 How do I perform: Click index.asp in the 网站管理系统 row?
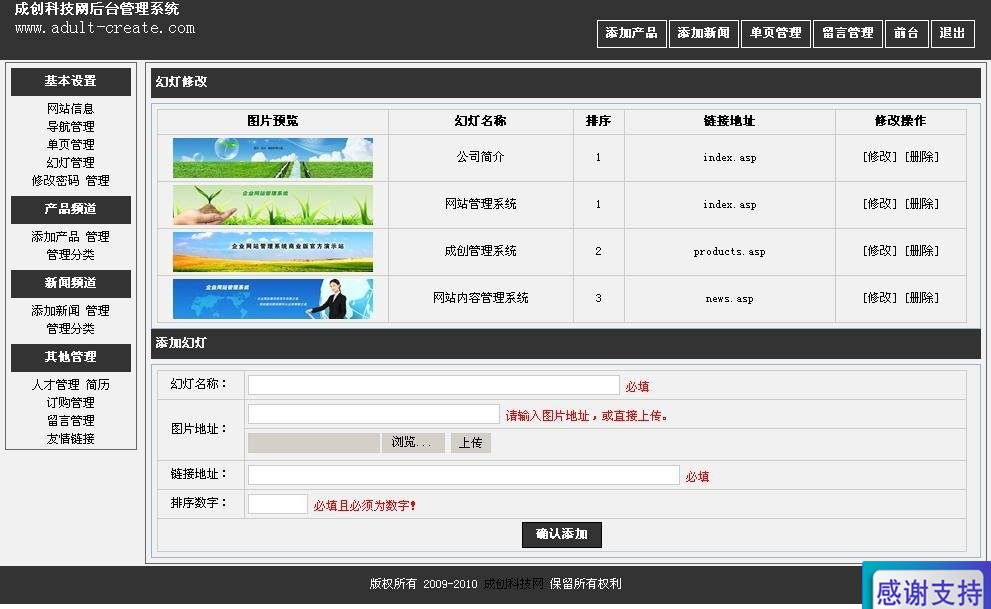(729, 205)
